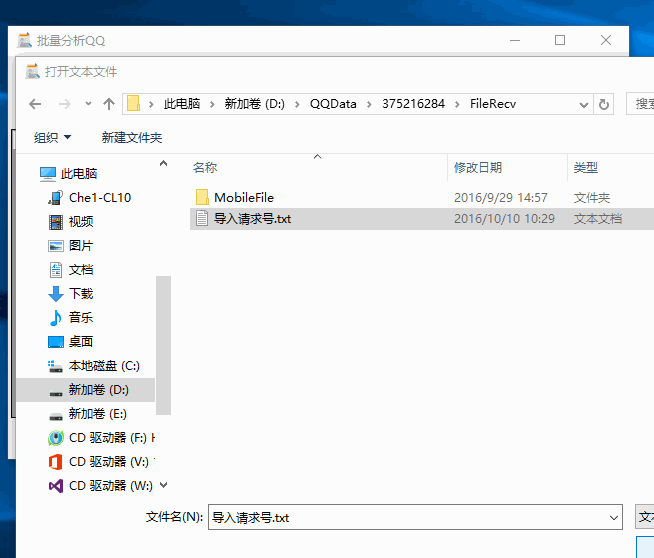
Task: Close the 批量分析QQ window
Action: (x=606, y=40)
